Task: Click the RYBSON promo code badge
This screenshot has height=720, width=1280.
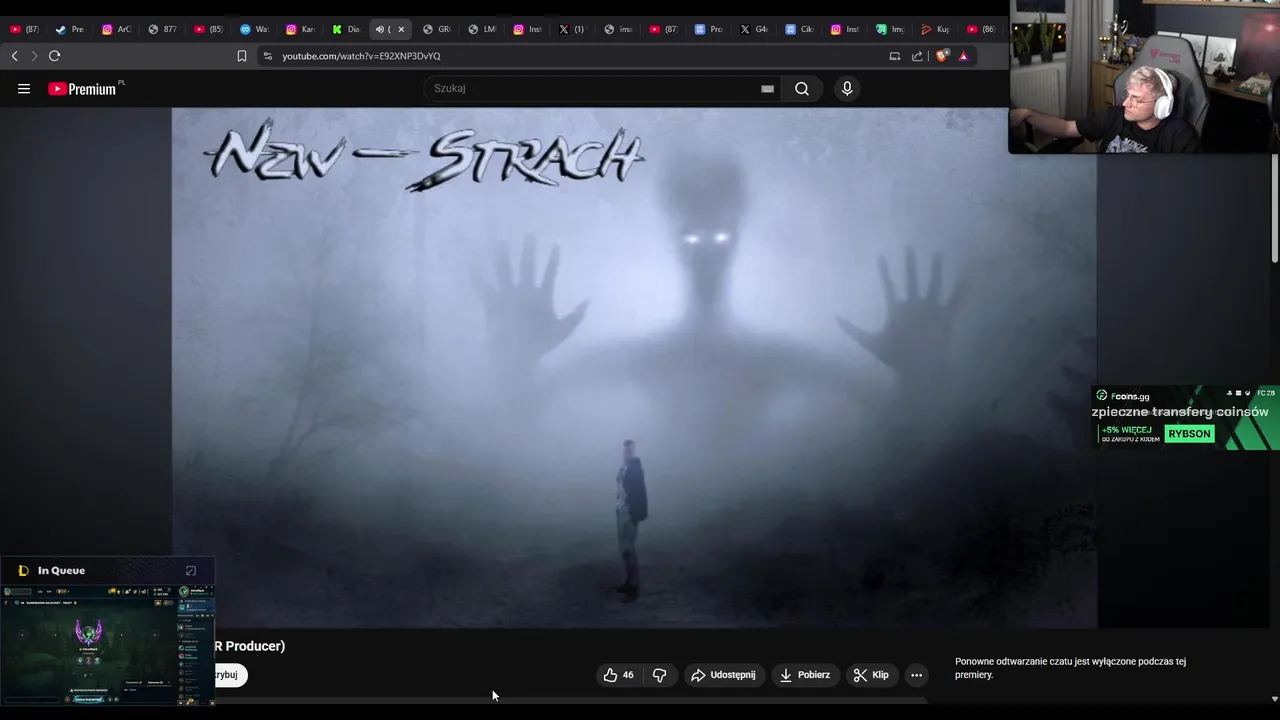Action: [1189, 434]
